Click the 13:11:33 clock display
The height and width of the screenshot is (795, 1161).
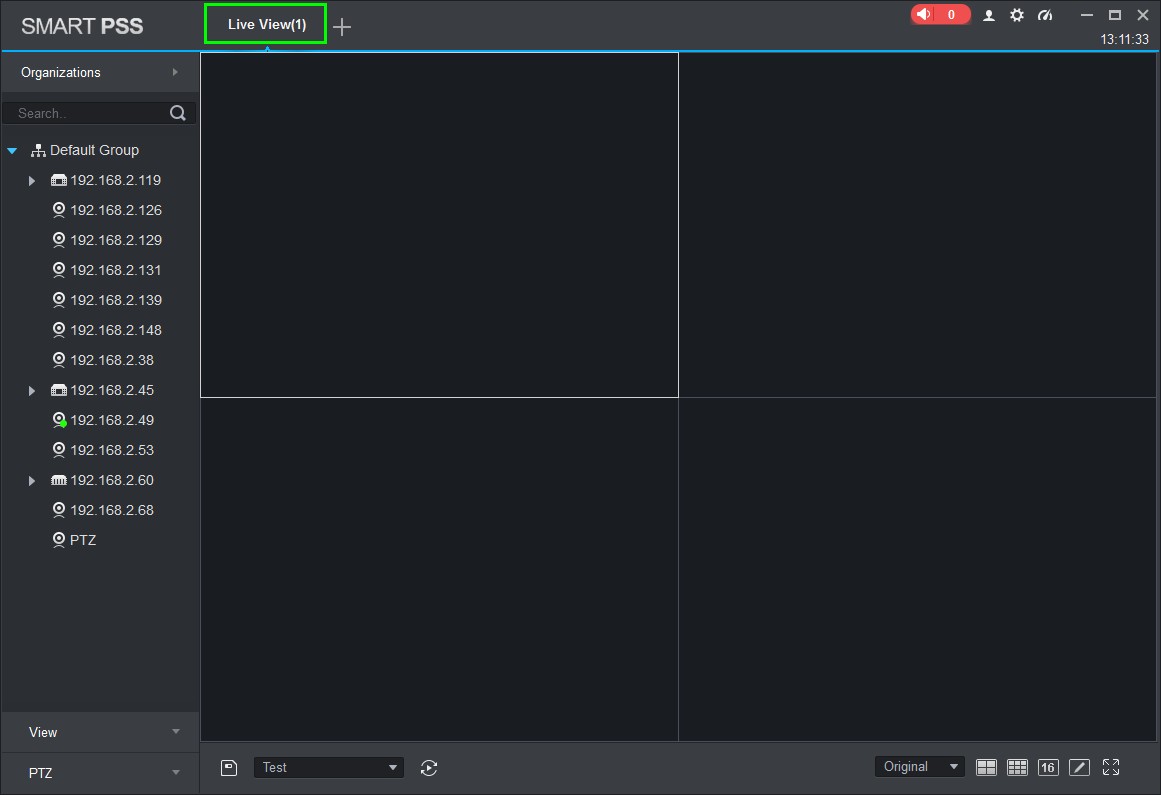(1124, 39)
